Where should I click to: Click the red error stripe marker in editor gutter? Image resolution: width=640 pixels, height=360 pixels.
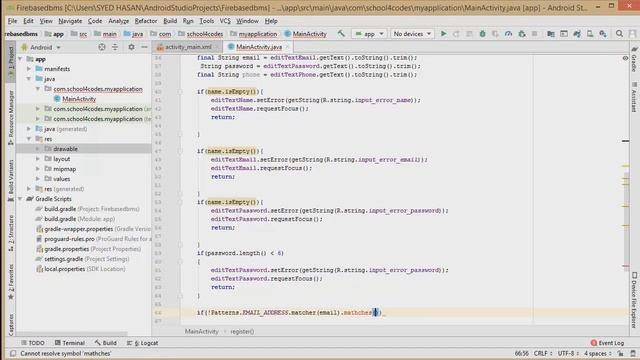[626, 266]
